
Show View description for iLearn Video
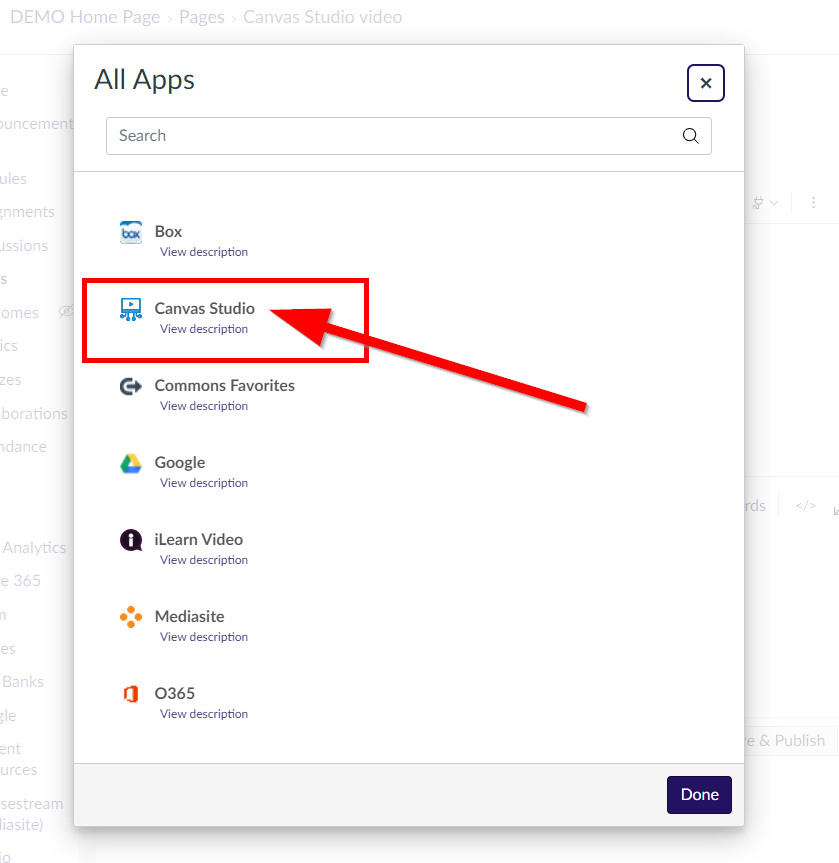[x=204, y=560]
